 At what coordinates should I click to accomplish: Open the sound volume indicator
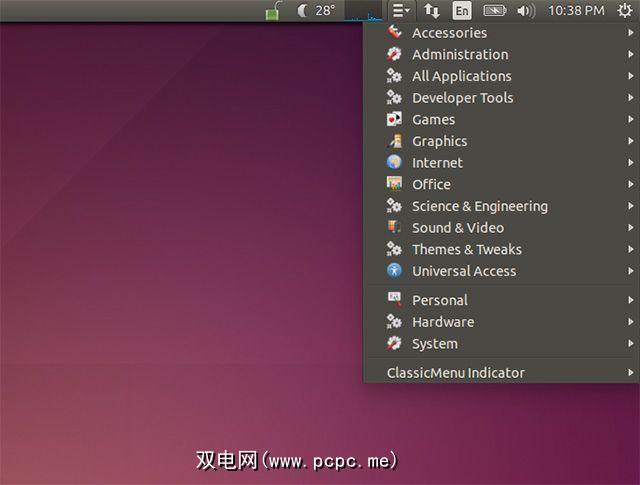pos(526,11)
